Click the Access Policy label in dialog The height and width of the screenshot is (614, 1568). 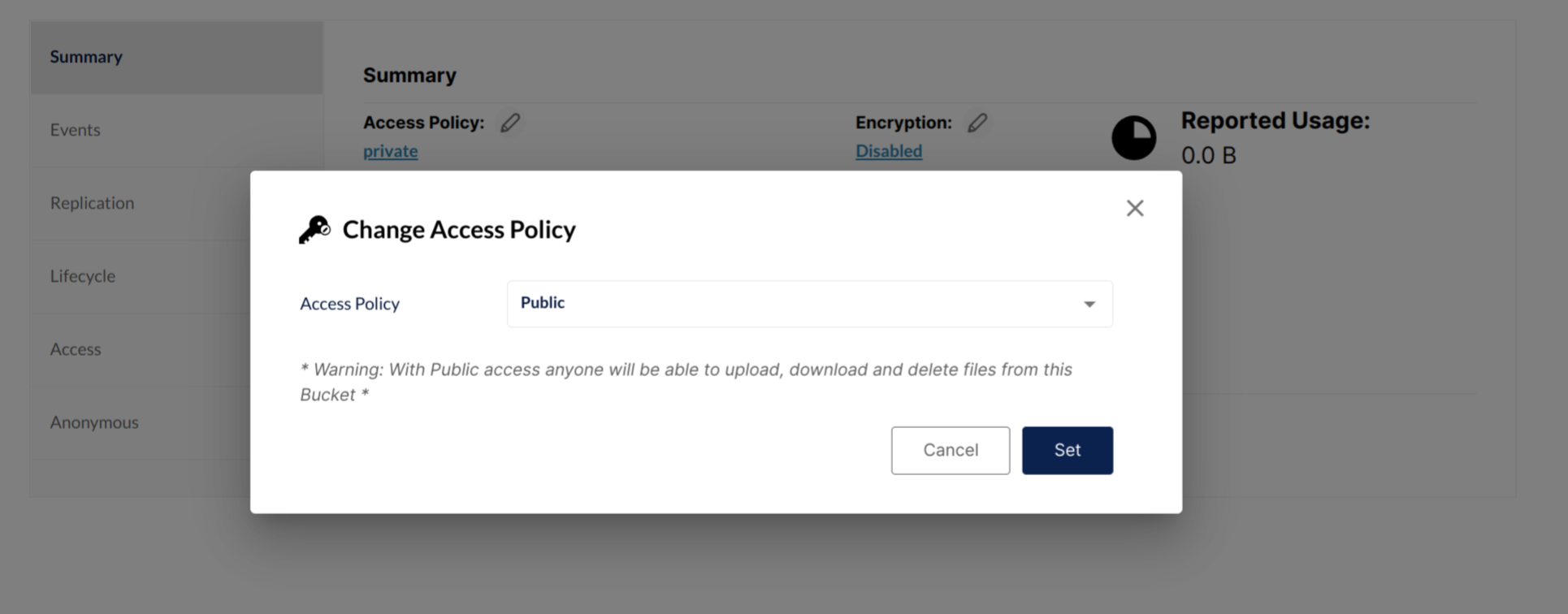[x=349, y=304]
